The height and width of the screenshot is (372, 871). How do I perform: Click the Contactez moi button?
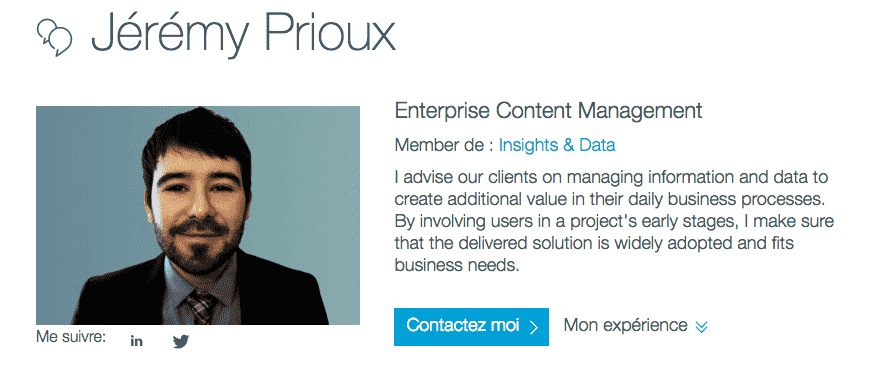click(x=471, y=326)
